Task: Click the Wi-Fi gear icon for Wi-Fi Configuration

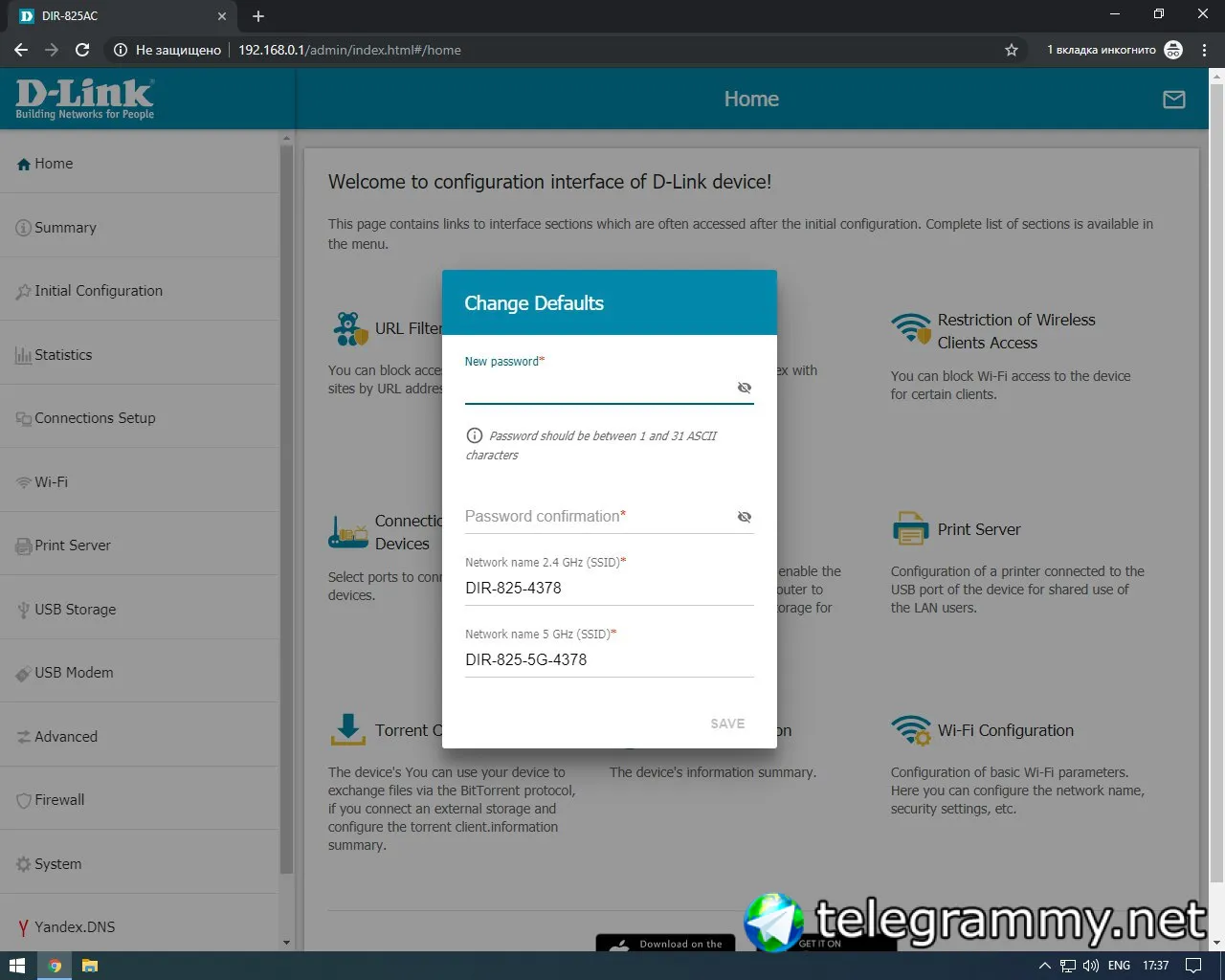Action: point(911,730)
